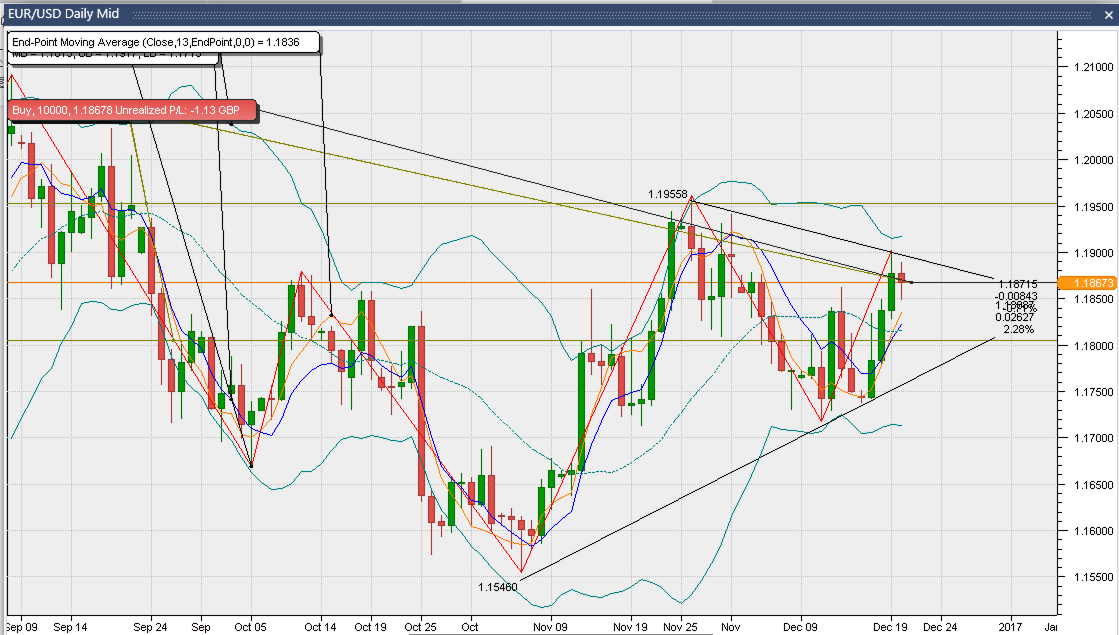Image resolution: width=1119 pixels, height=635 pixels.
Task: Click the red Buy 10000 position label
Action: point(131,111)
